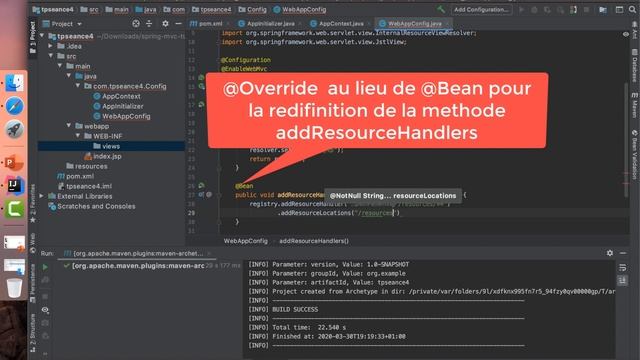Click the IntelliJ IDEA dock icon
640x360 pixels.
tap(14, 186)
